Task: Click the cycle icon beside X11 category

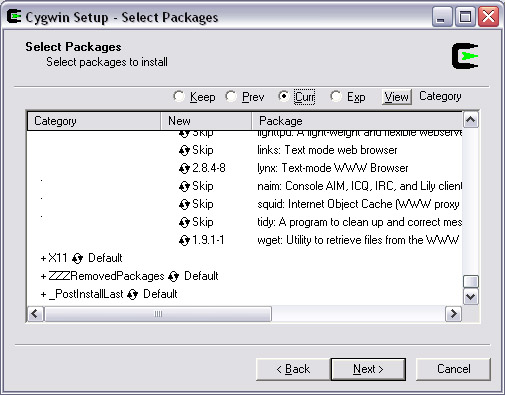Action: coord(77,258)
